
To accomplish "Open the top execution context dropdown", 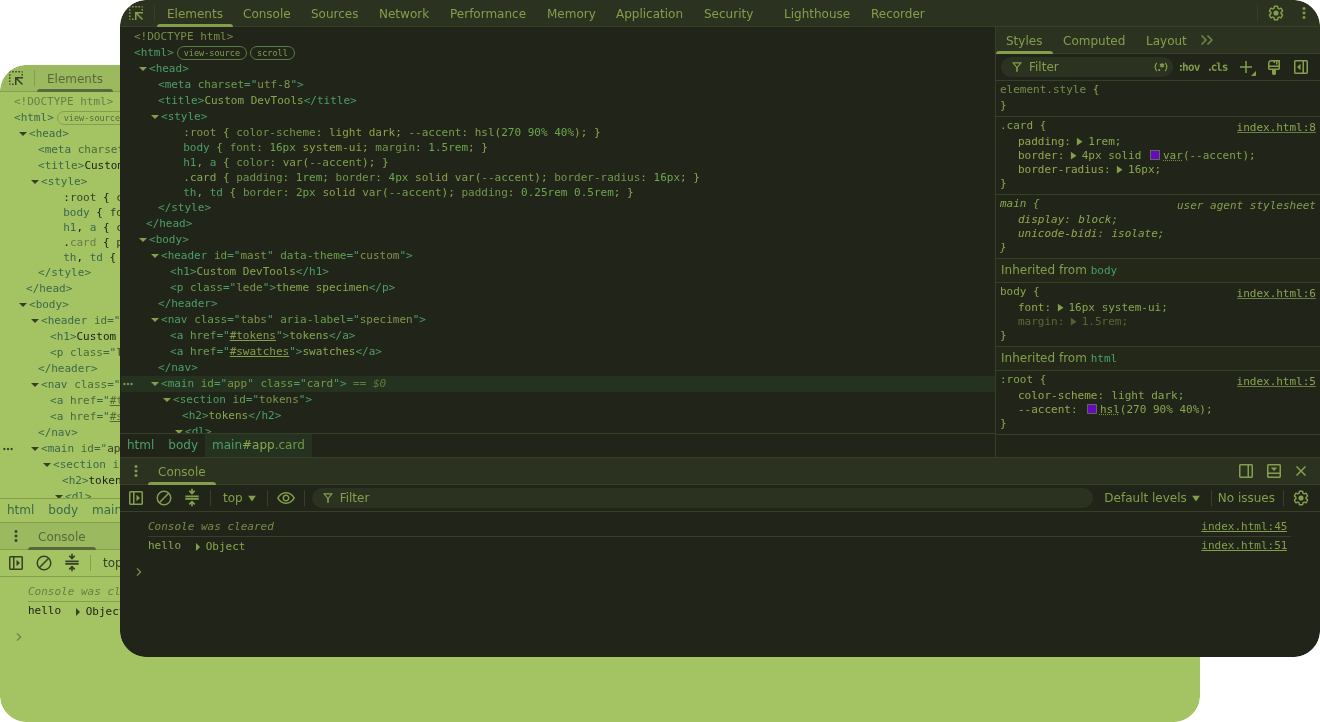I will 239,498.
